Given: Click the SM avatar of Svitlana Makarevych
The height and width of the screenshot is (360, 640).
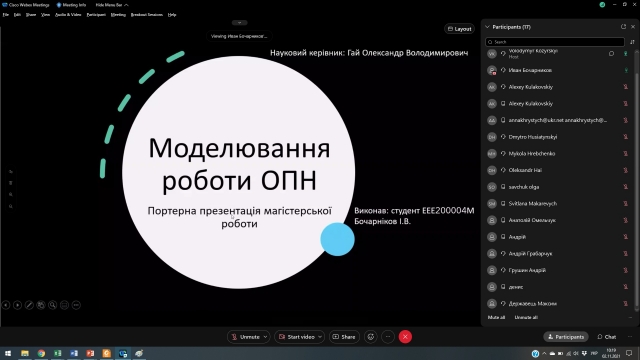Looking at the screenshot, I should coord(492,203).
